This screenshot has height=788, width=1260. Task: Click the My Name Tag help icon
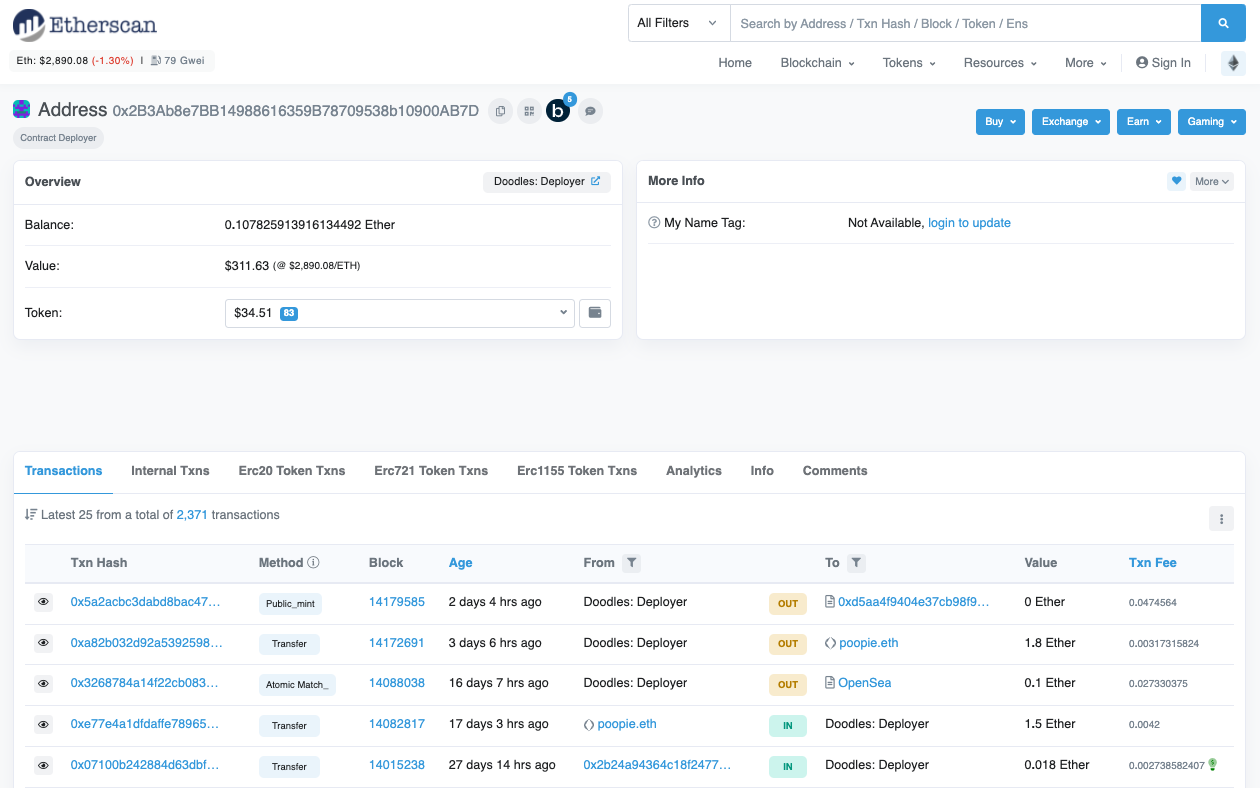[654, 223]
